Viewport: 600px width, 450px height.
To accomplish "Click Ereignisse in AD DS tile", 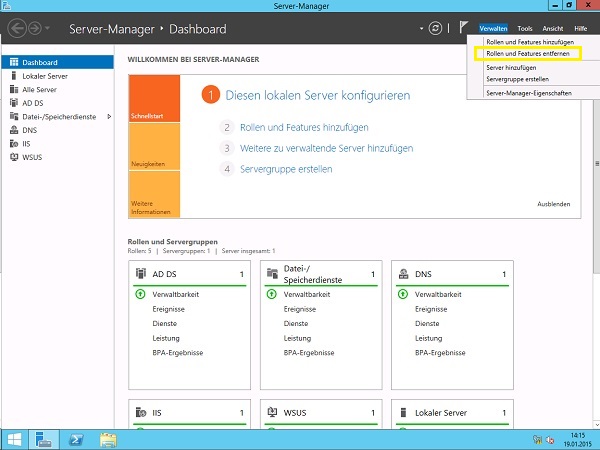I will pos(168,309).
